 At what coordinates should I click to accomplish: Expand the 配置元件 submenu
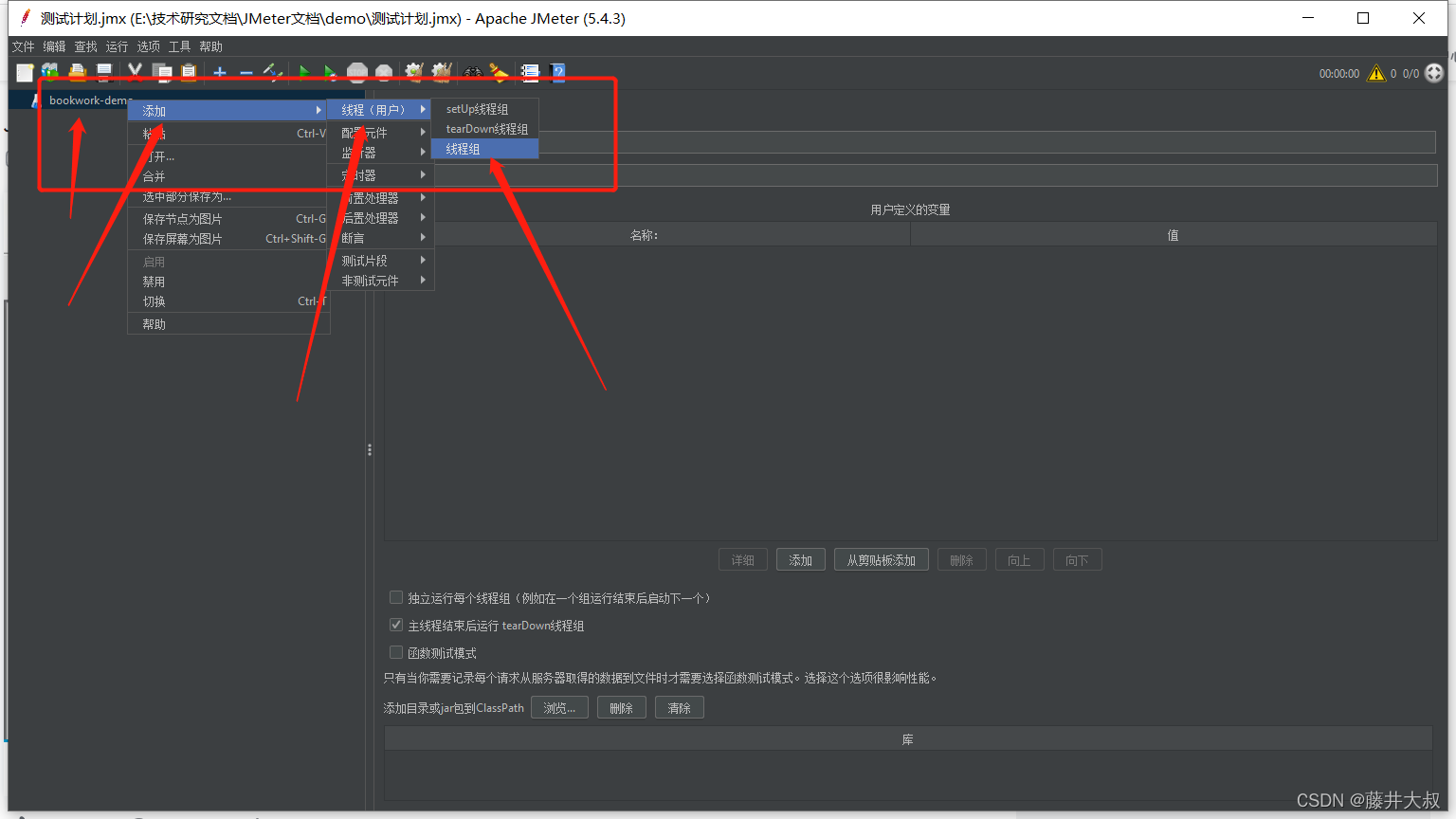pyautogui.click(x=380, y=133)
